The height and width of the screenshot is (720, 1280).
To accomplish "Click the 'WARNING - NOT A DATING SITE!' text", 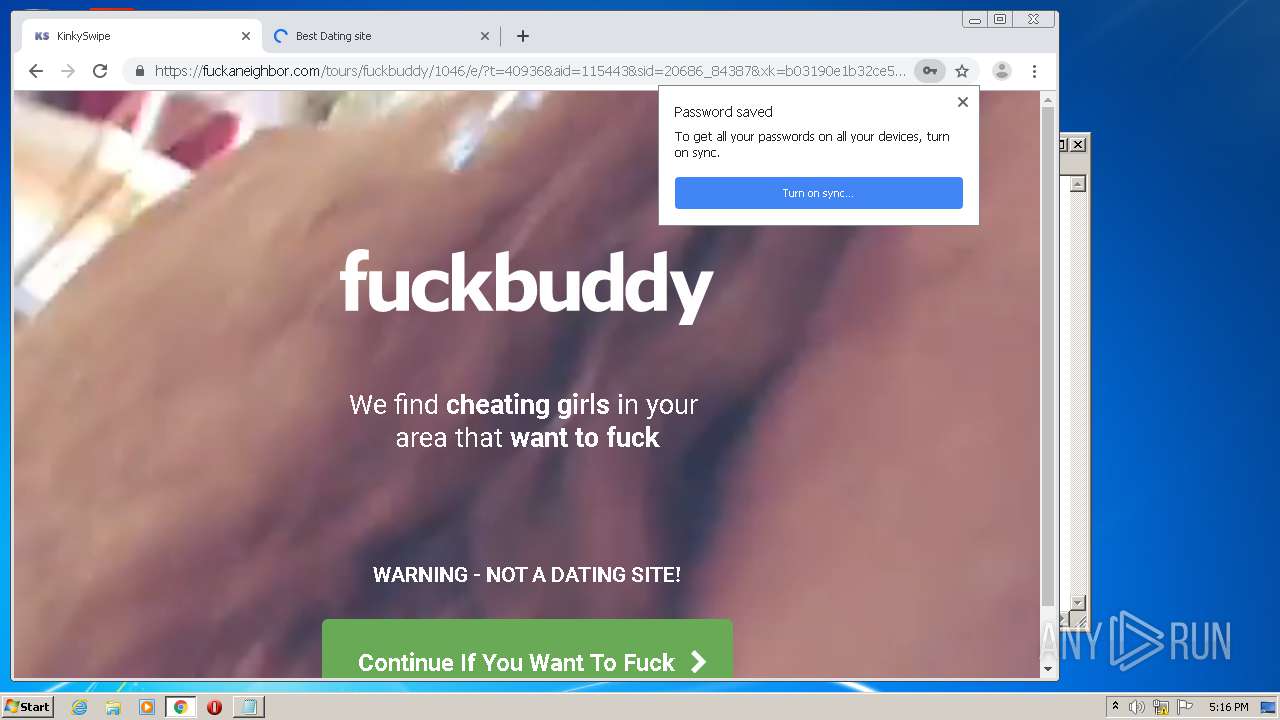I will (527, 575).
